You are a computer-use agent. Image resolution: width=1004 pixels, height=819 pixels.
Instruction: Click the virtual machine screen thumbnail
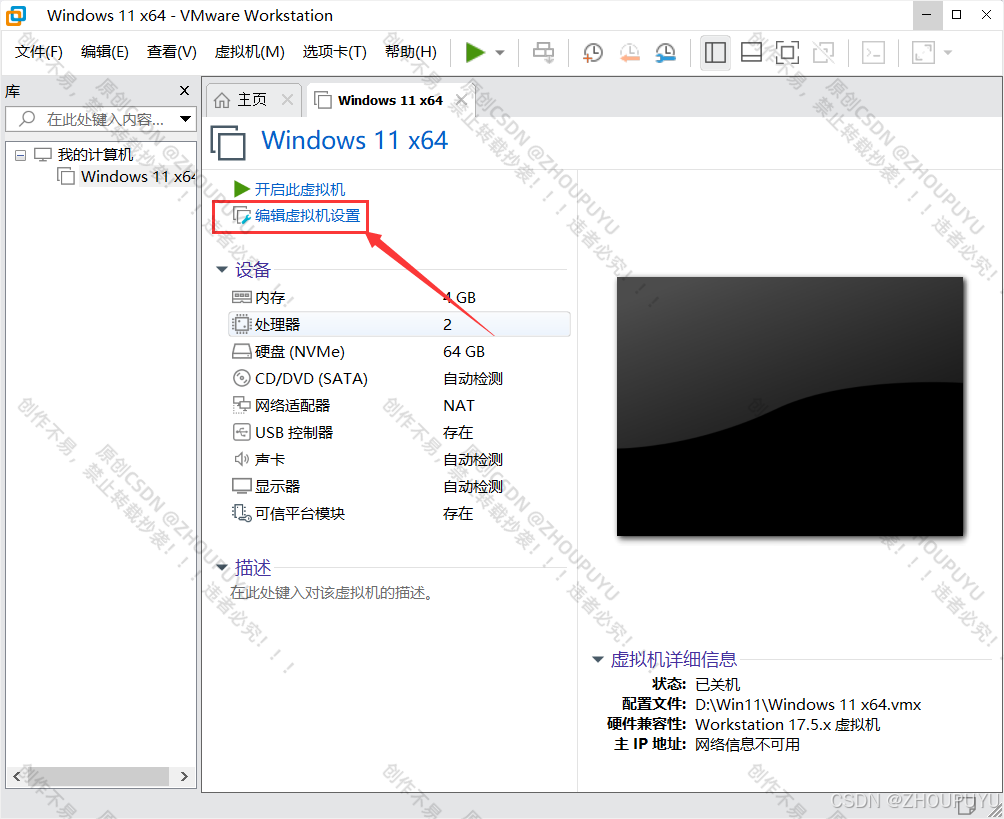pos(789,407)
